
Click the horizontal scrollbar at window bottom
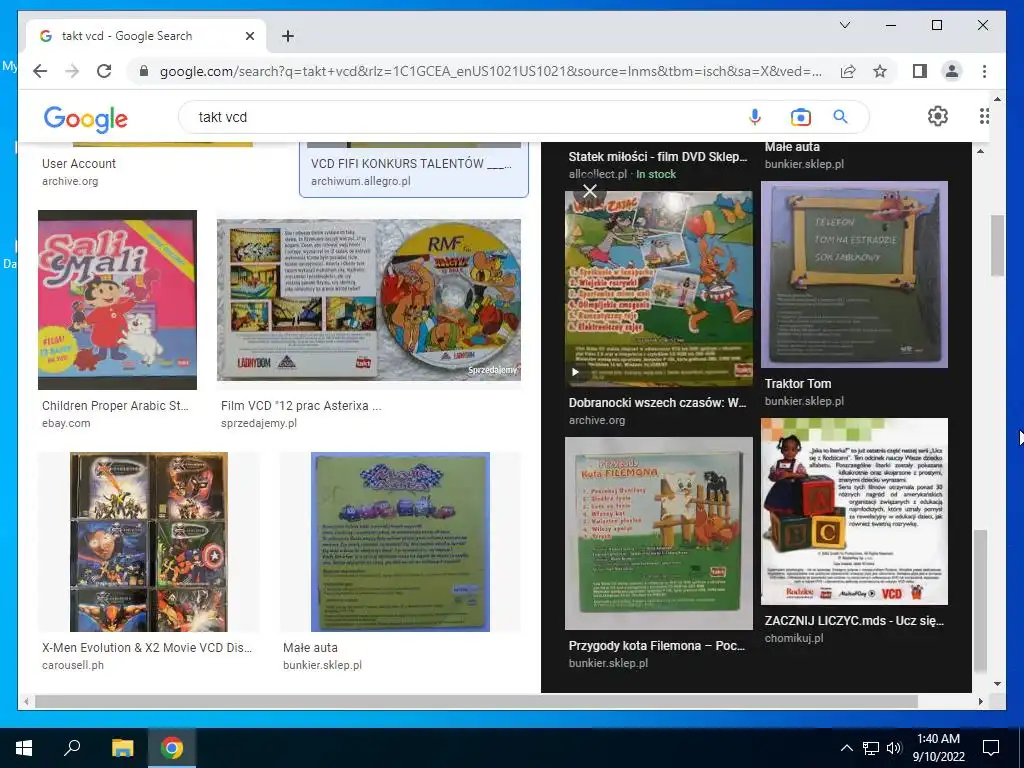476,701
